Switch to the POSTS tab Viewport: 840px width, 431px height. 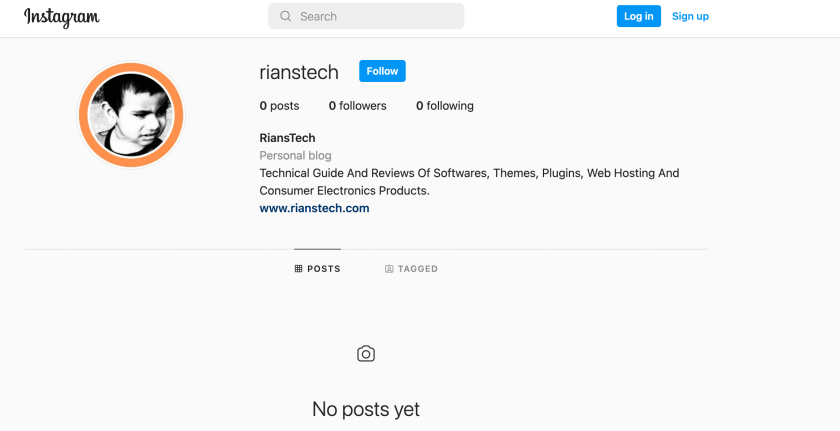(317, 269)
